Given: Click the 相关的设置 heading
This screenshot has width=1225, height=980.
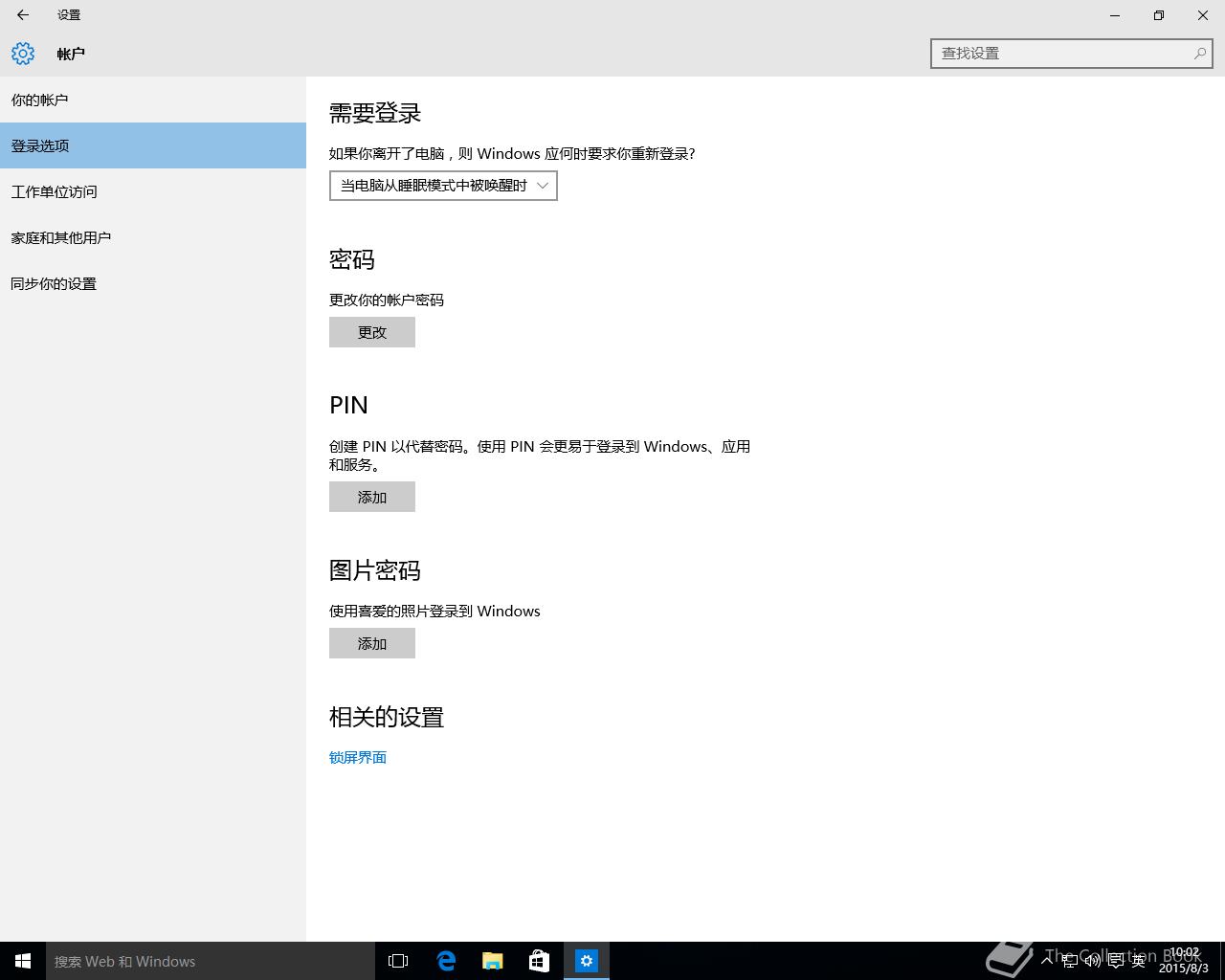Looking at the screenshot, I should (387, 717).
